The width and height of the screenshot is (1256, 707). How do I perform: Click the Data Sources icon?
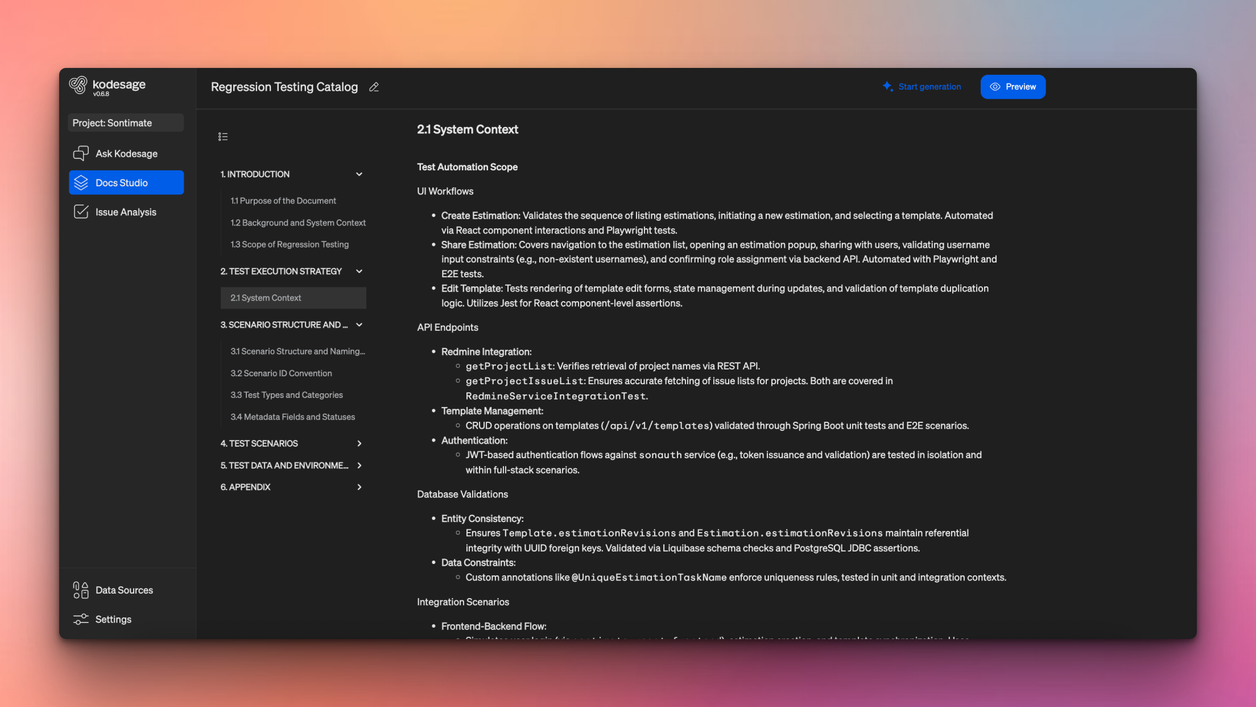coord(81,590)
